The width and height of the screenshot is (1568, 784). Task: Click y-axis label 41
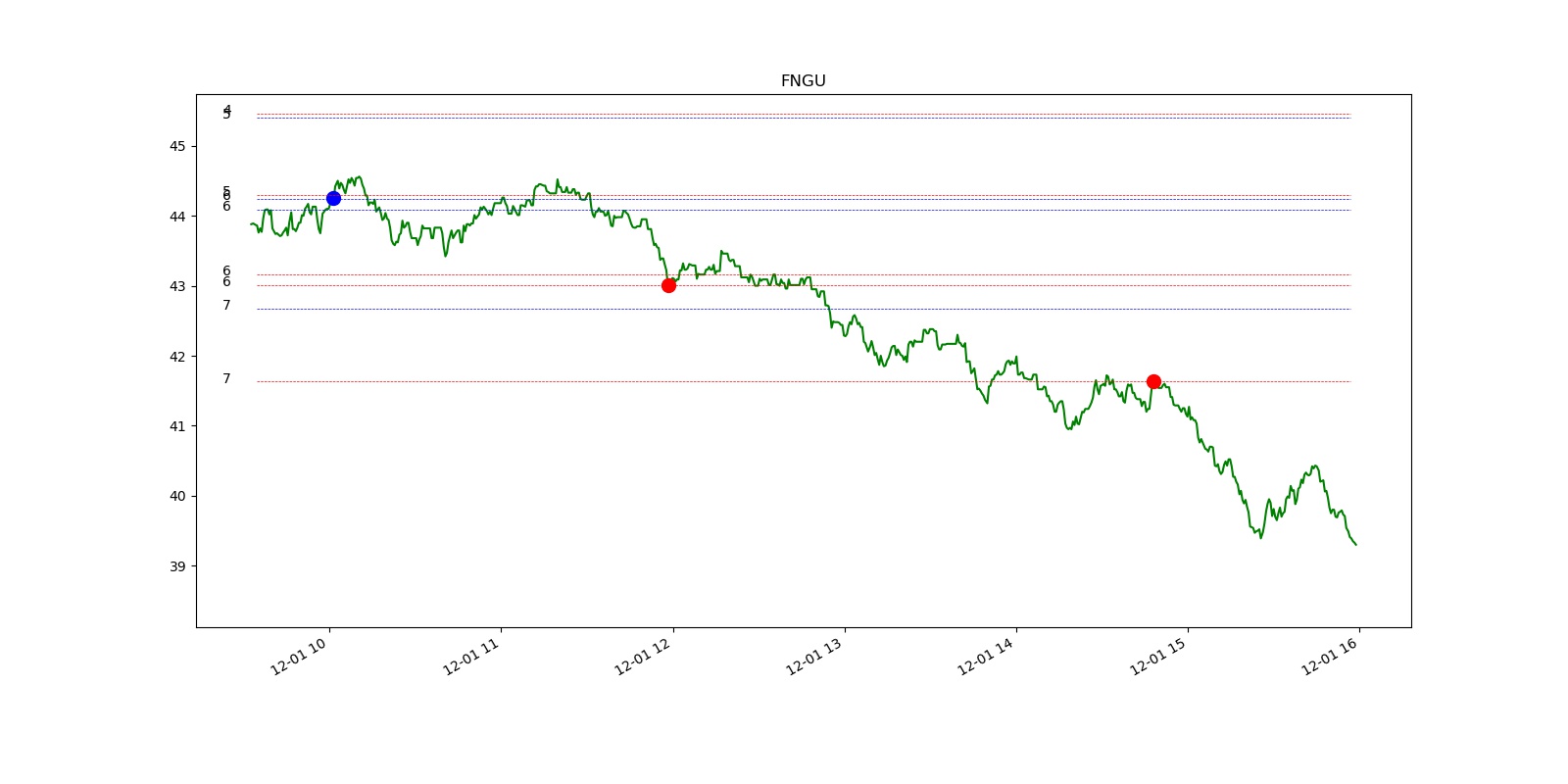click(x=177, y=426)
